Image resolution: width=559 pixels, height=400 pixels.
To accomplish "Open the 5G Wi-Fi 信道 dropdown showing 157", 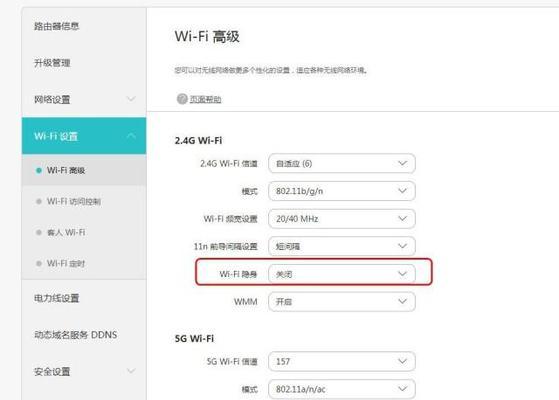I will click(342, 361).
